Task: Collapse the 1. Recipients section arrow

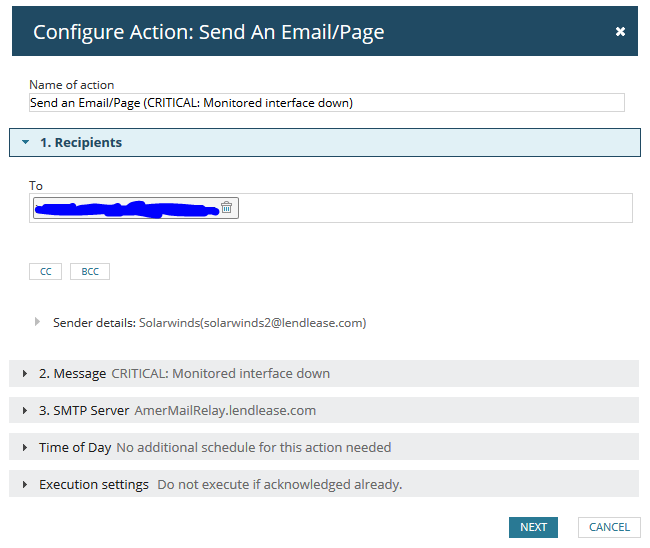Action: coord(26,142)
